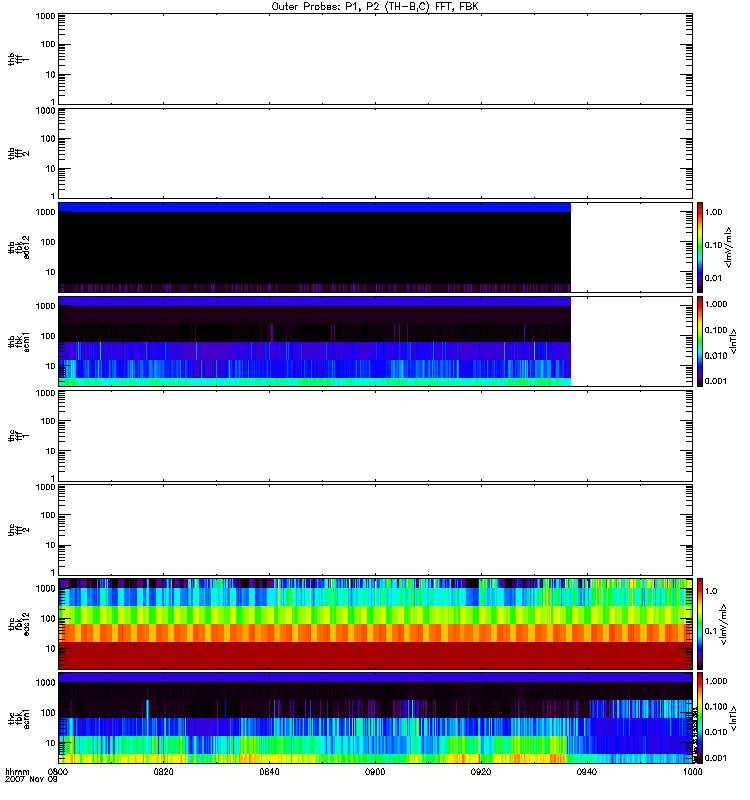The height and width of the screenshot is (800, 750).
Task: Click the 0940 time axis label
Action: click(x=587, y=771)
